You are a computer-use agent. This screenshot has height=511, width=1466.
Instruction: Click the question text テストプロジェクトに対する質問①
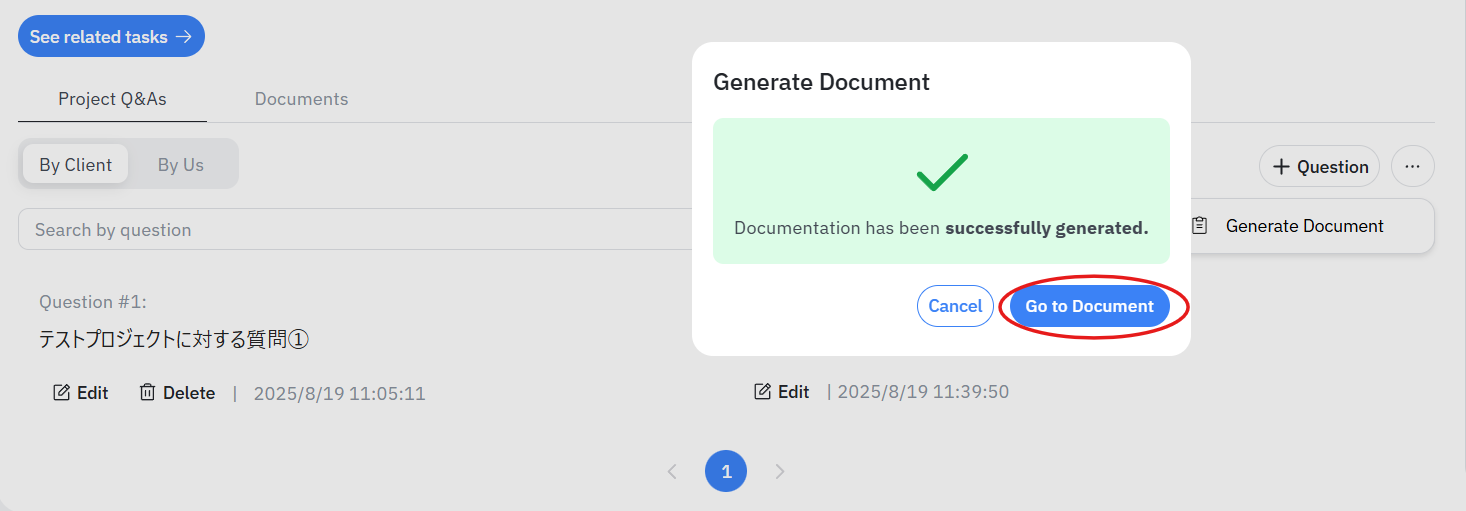point(173,340)
